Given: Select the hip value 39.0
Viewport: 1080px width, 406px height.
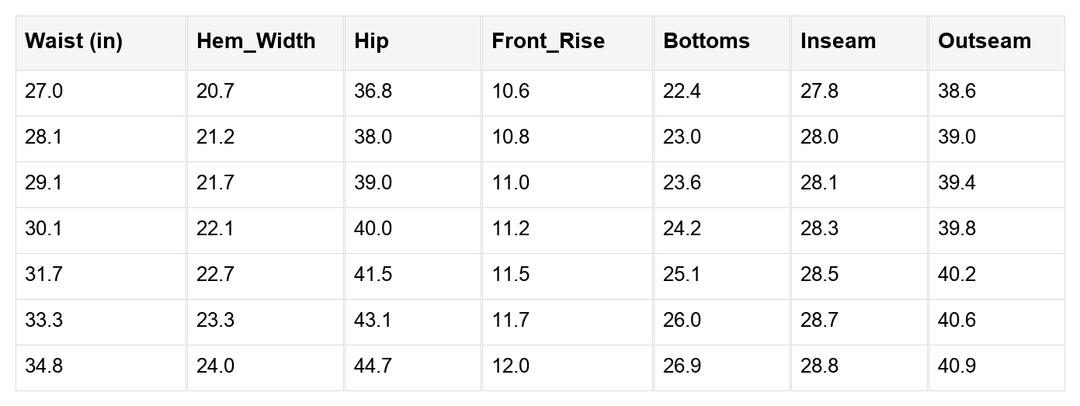Looking at the screenshot, I should [x=413, y=185].
